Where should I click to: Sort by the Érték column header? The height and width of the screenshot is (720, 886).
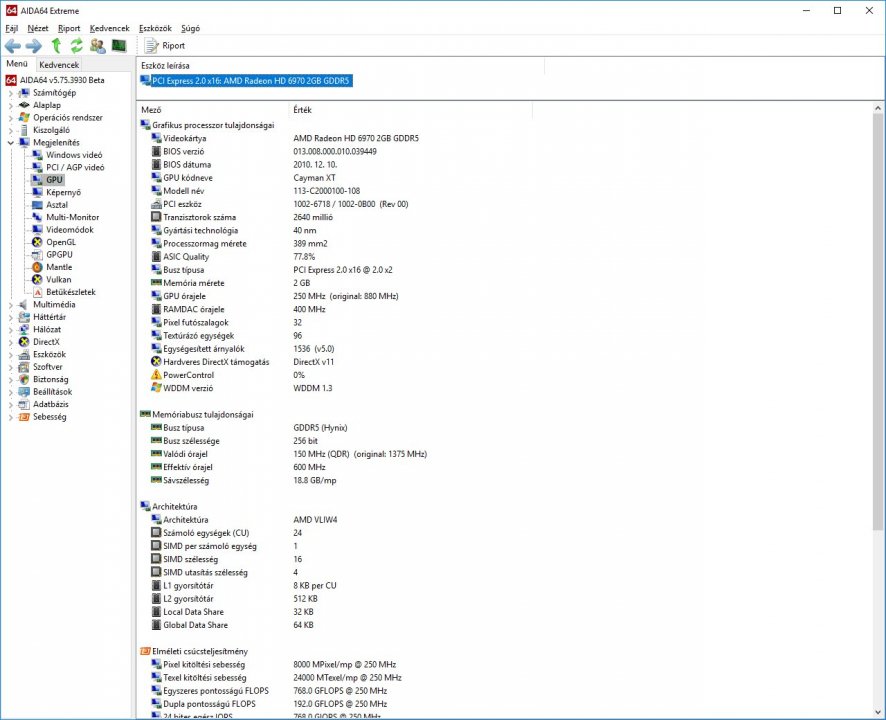pos(410,110)
